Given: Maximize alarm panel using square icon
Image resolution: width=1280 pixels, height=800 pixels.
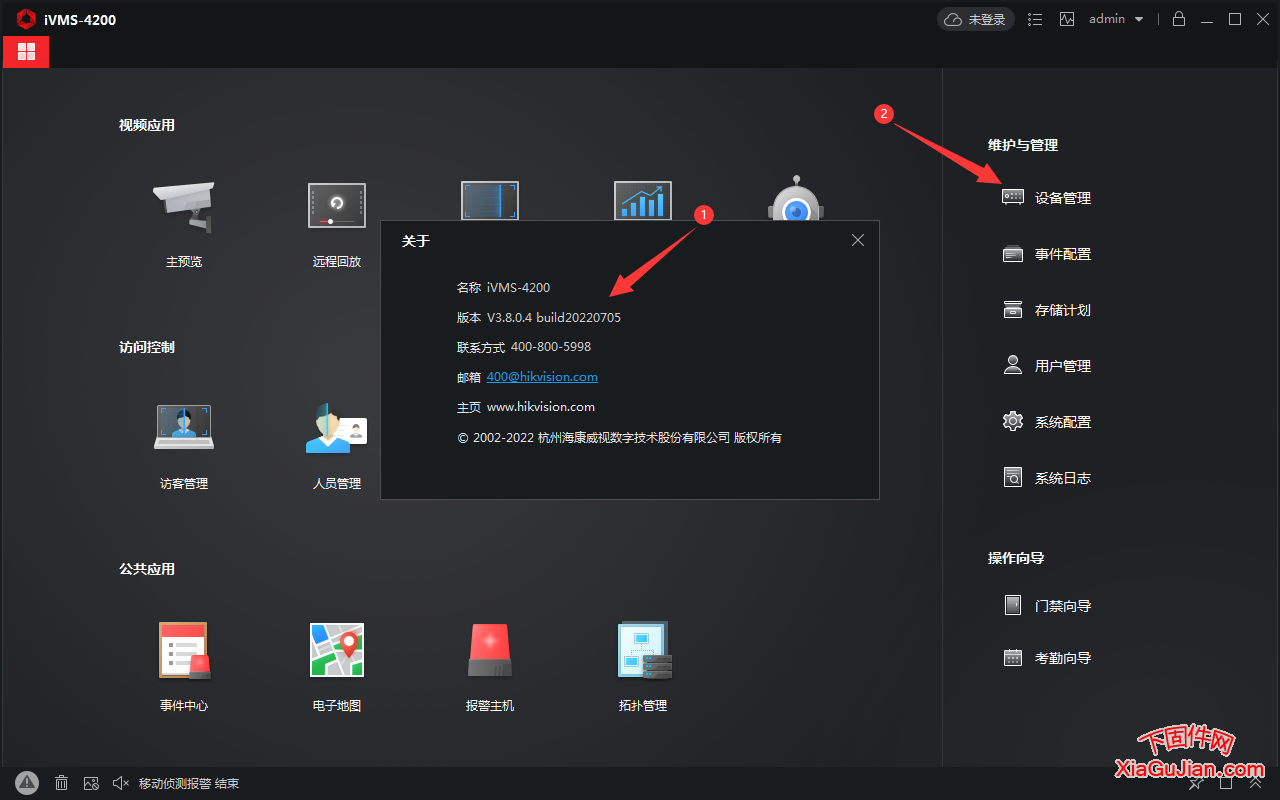Looking at the screenshot, I should tap(1226, 783).
